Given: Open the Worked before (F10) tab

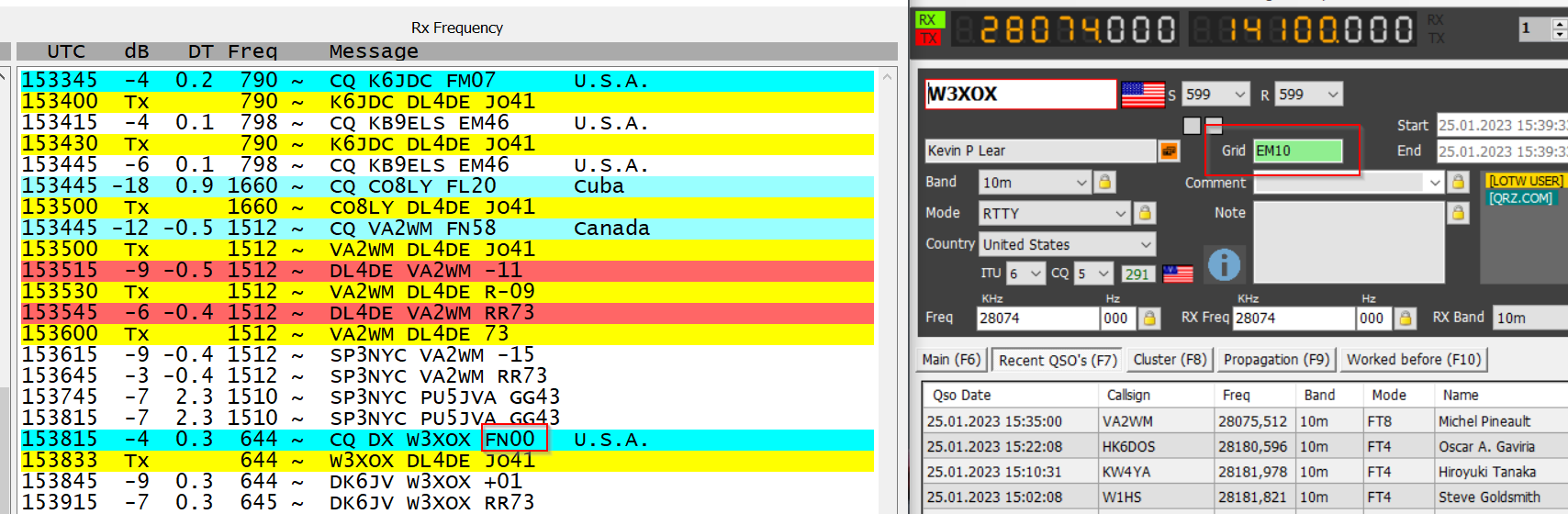Looking at the screenshot, I should 1414,360.
